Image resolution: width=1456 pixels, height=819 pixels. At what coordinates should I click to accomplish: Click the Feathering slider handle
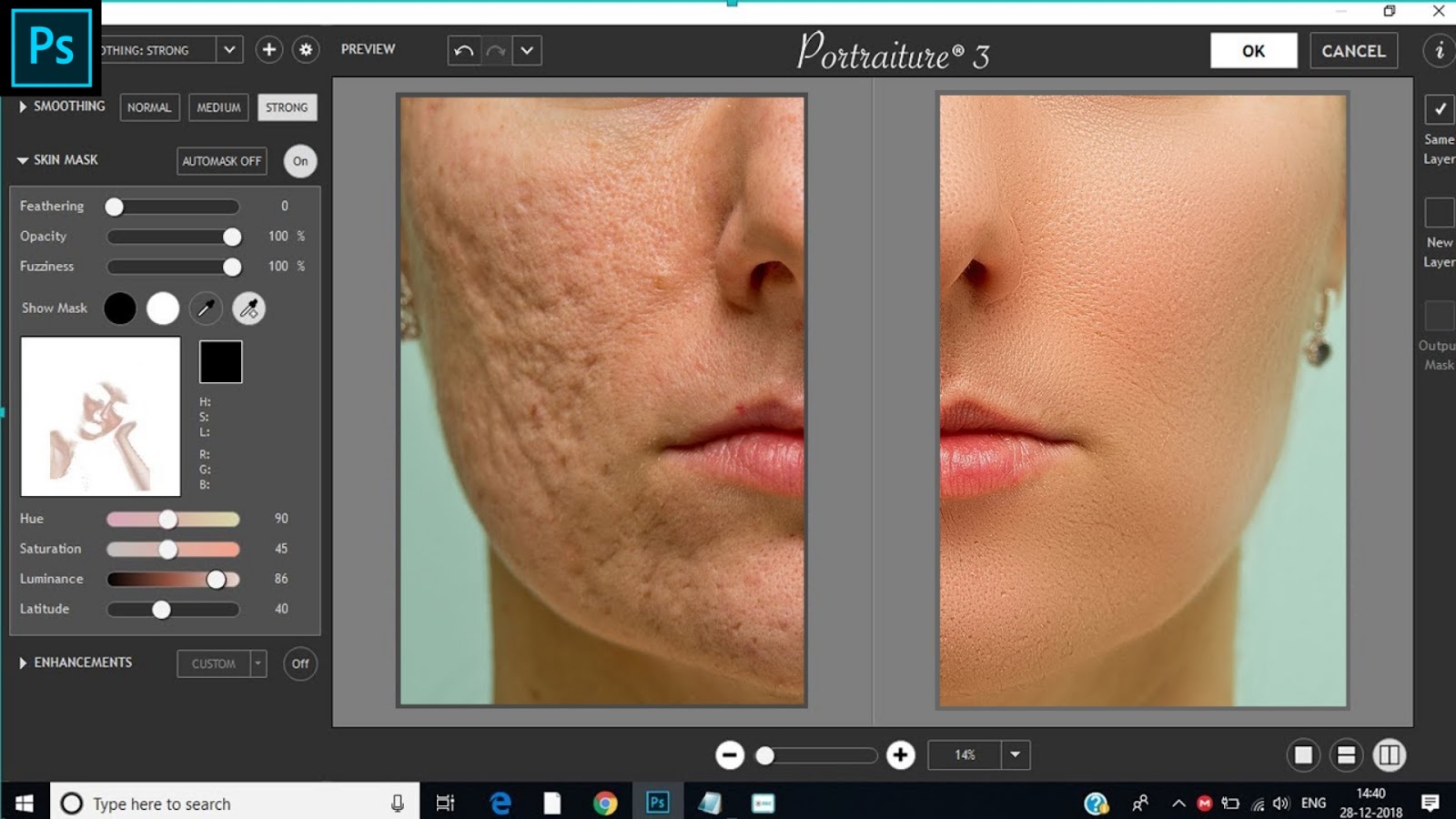click(x=114, y=207)
